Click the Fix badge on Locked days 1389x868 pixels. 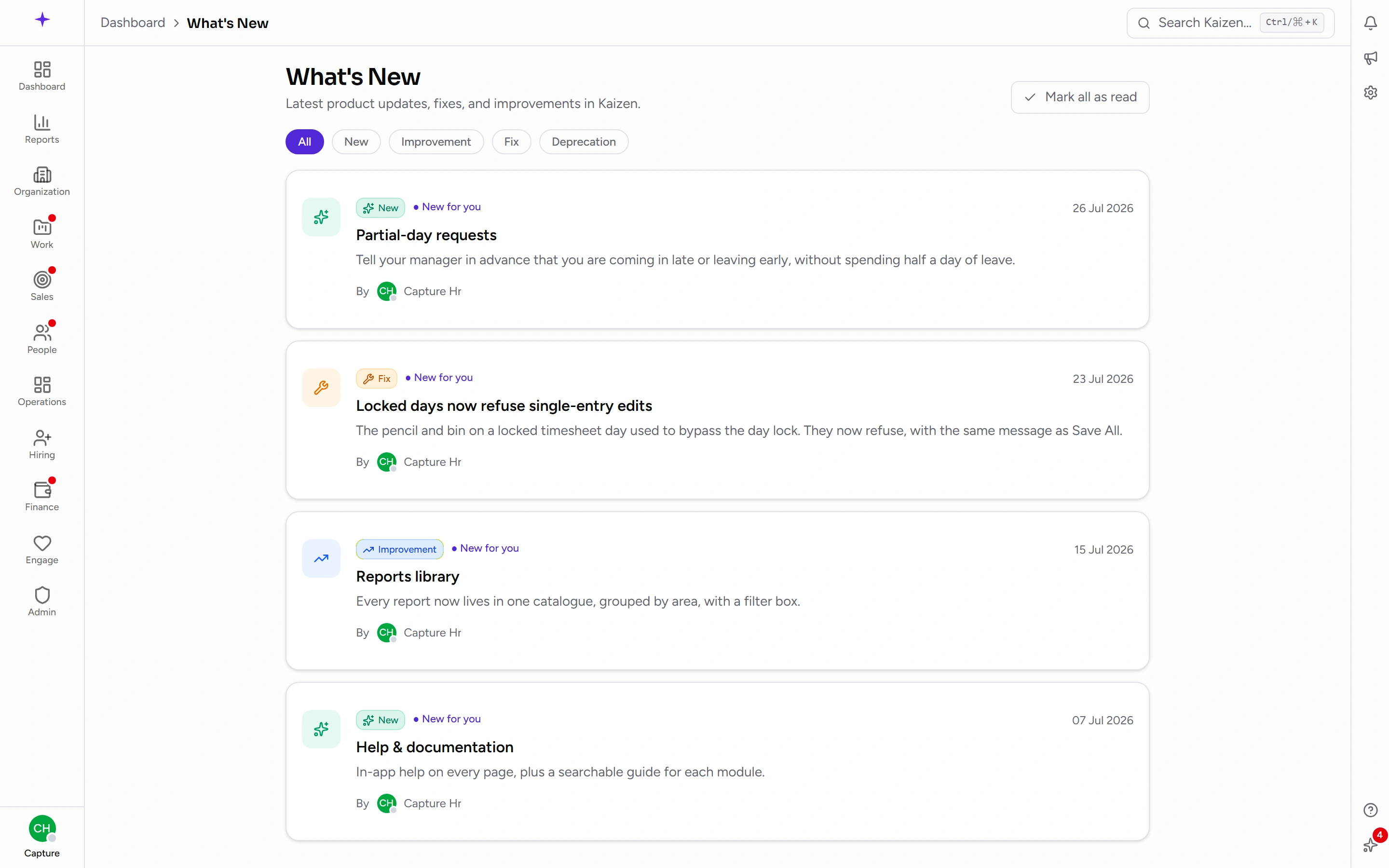(376, 379)
